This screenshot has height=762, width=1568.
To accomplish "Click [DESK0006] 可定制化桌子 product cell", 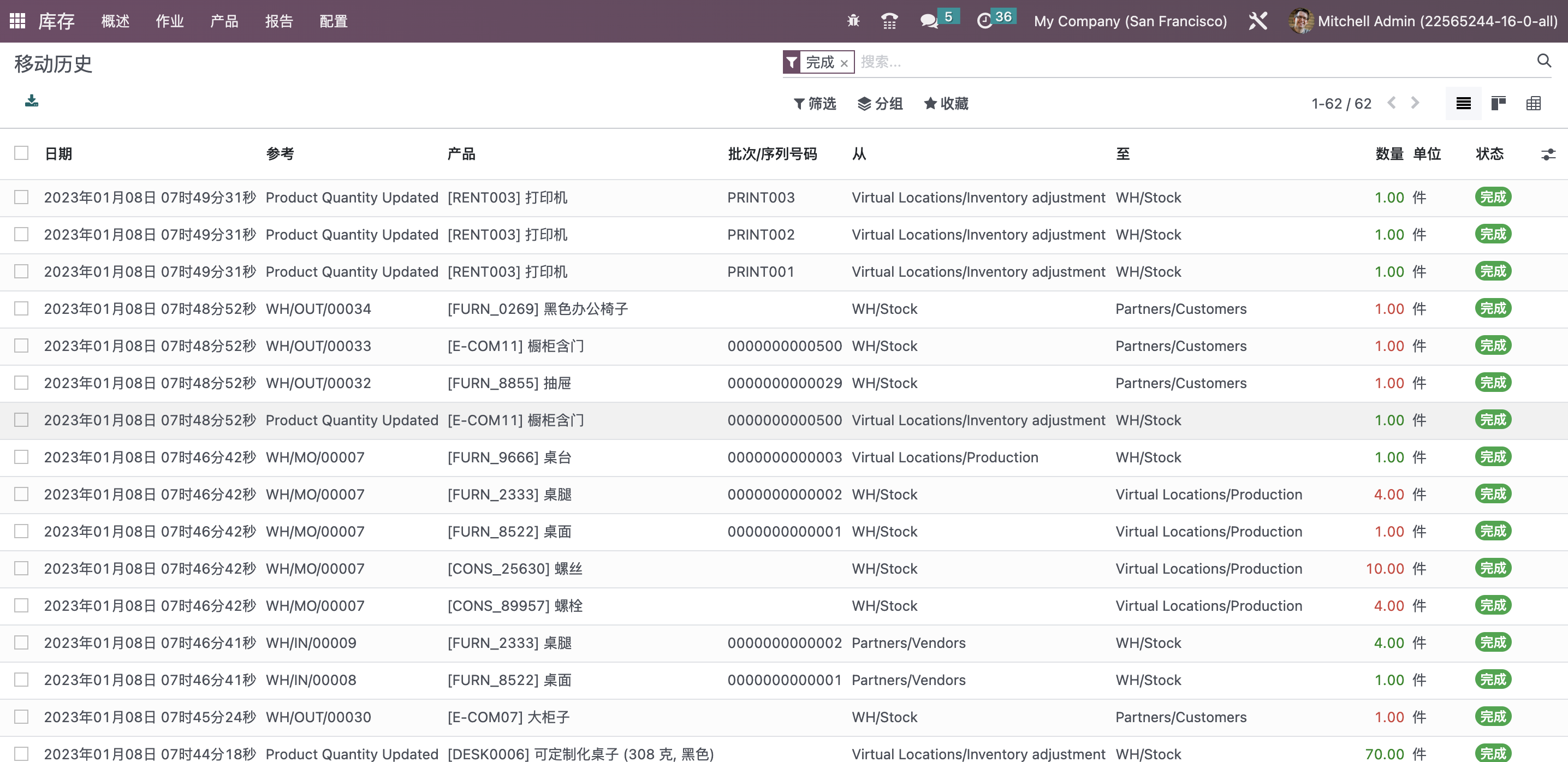I will tap(581, 754).
